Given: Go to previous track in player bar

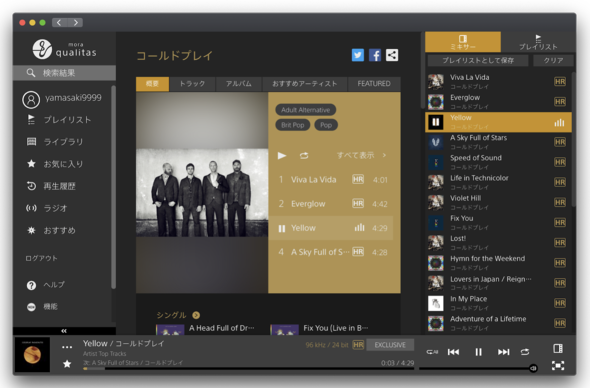Looking at the screenshot, I should coord(453,352).
